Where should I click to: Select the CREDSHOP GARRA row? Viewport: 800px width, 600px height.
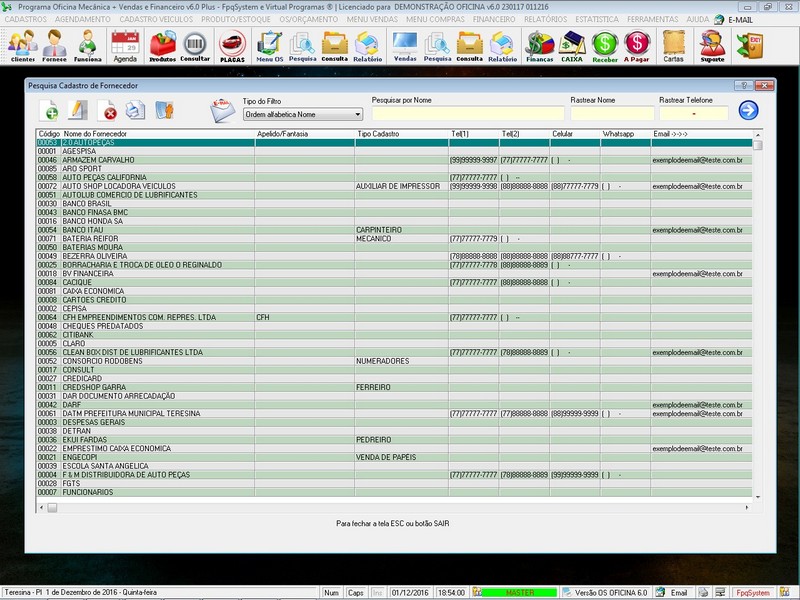coord(394,387)
